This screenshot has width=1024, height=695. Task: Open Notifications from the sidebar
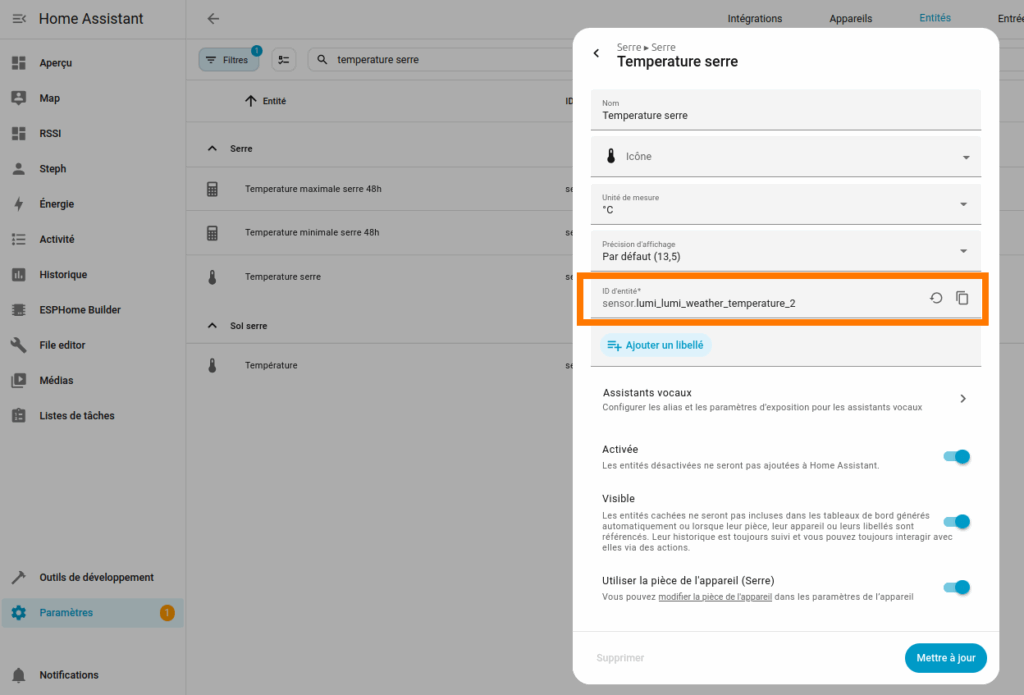[x=68, y=675]
